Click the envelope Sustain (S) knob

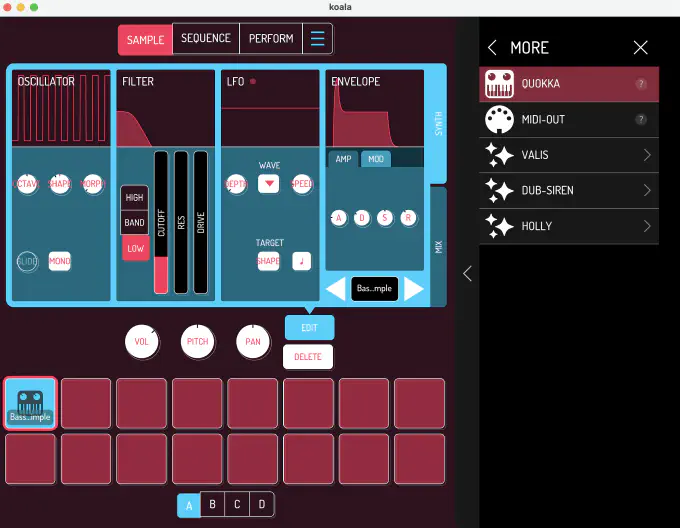(385, 218)
